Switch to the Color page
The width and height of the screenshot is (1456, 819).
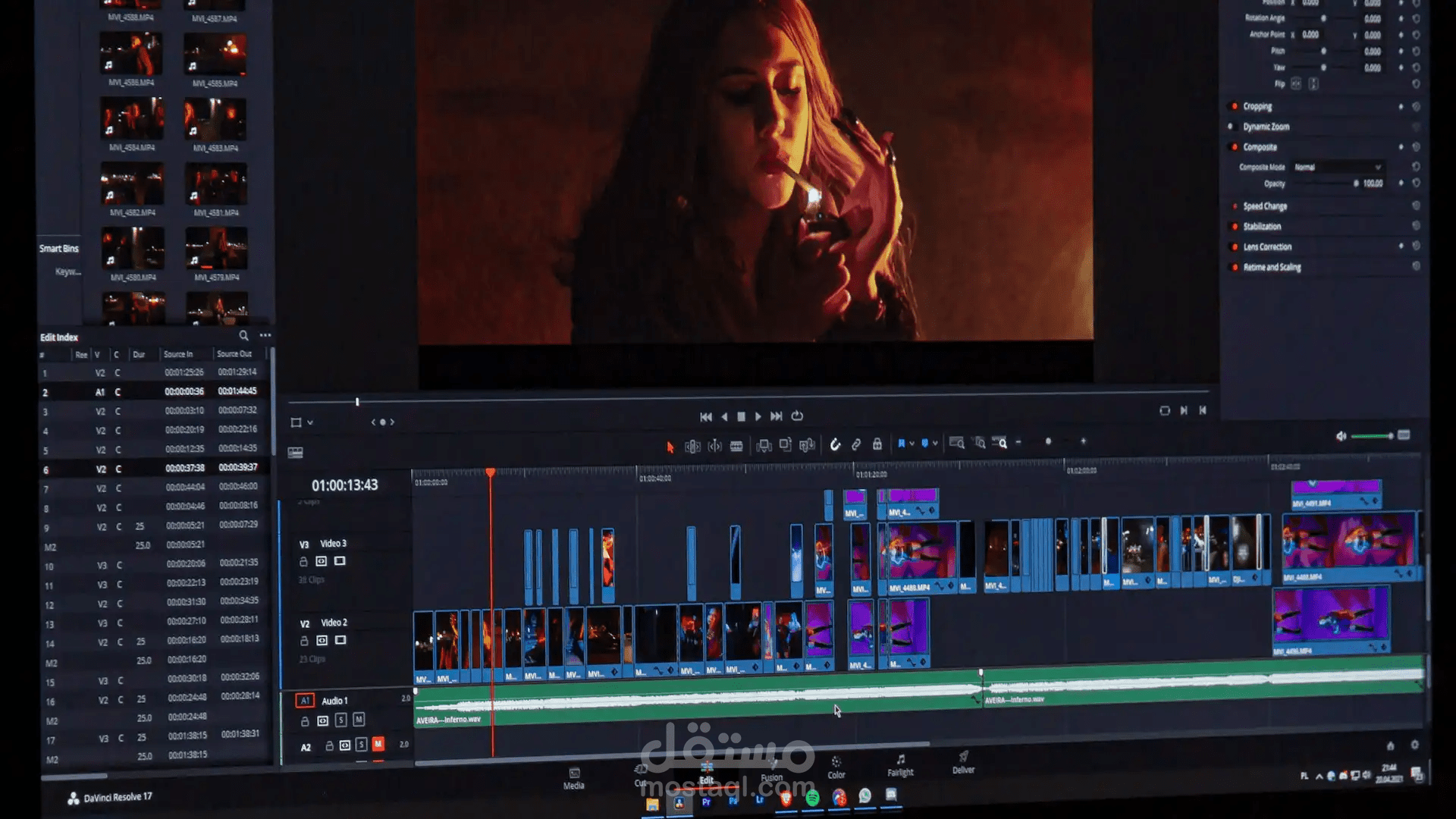tap(836, 768)
